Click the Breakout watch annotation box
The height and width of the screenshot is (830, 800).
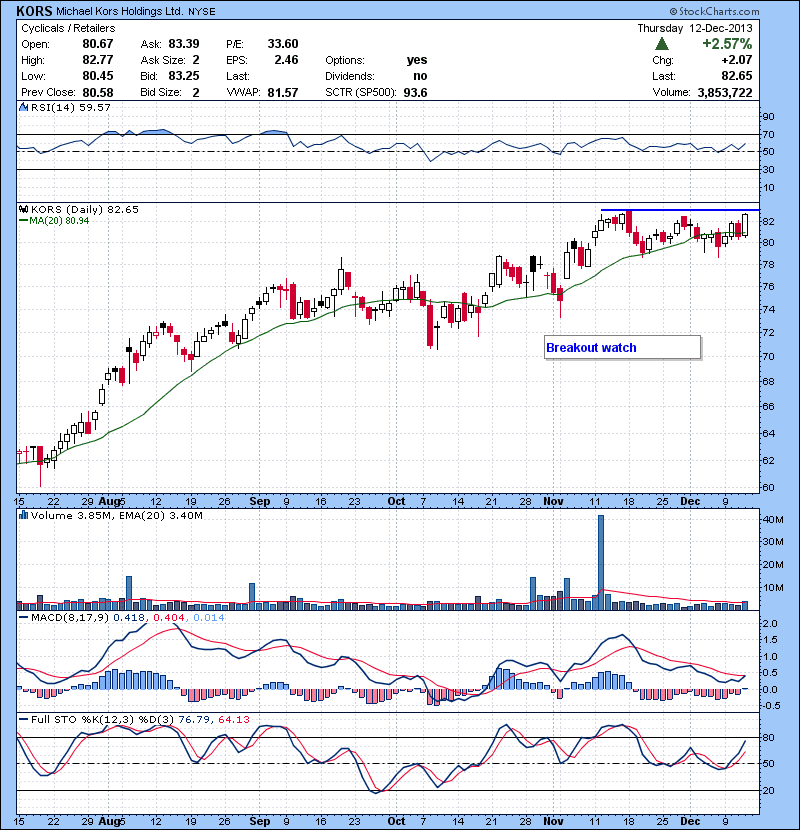623,348
